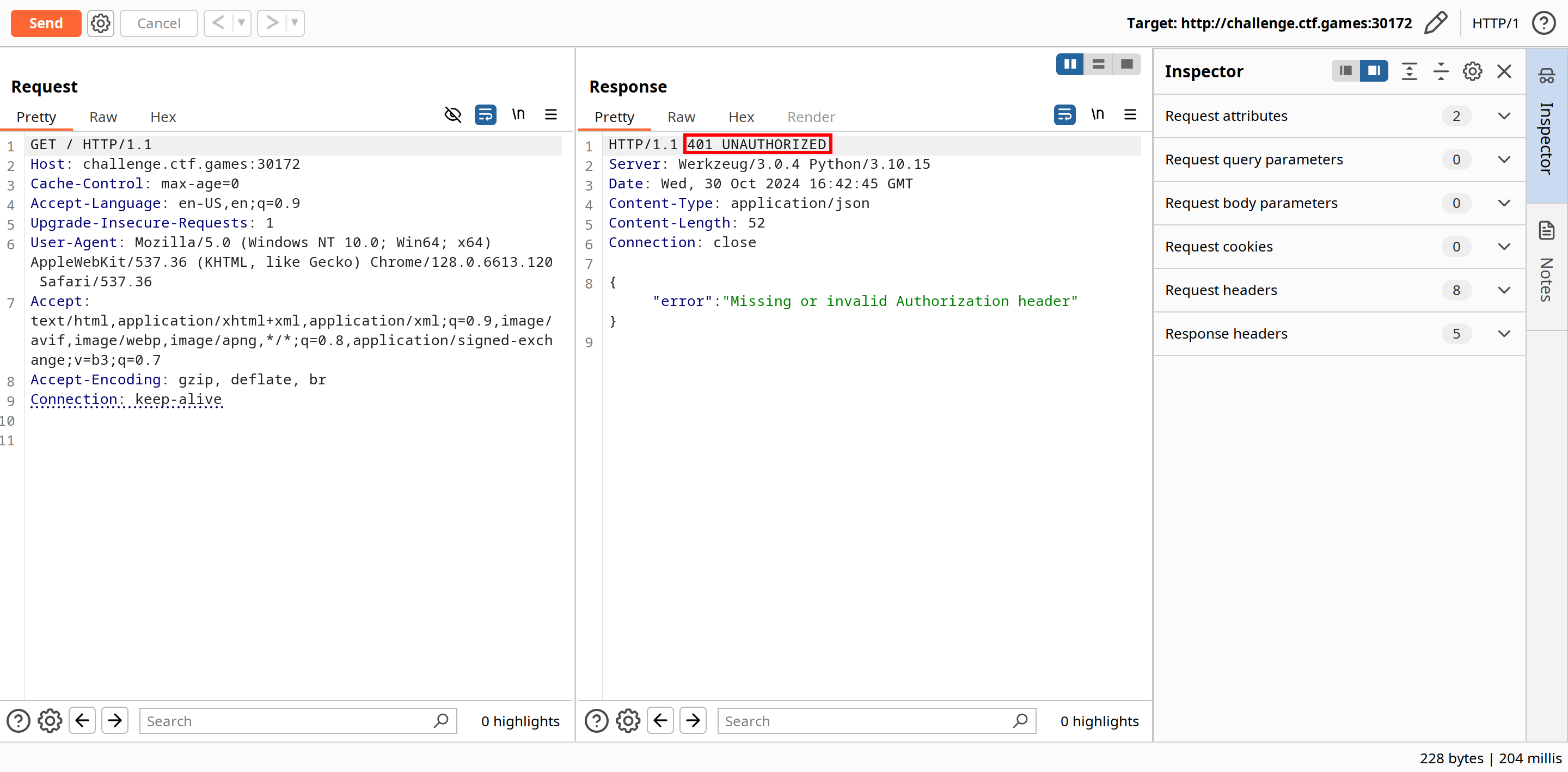Viewport: 1568px width, 772px height.
Task: Toggle line wrap in response pane
Action: (1064, 114)
